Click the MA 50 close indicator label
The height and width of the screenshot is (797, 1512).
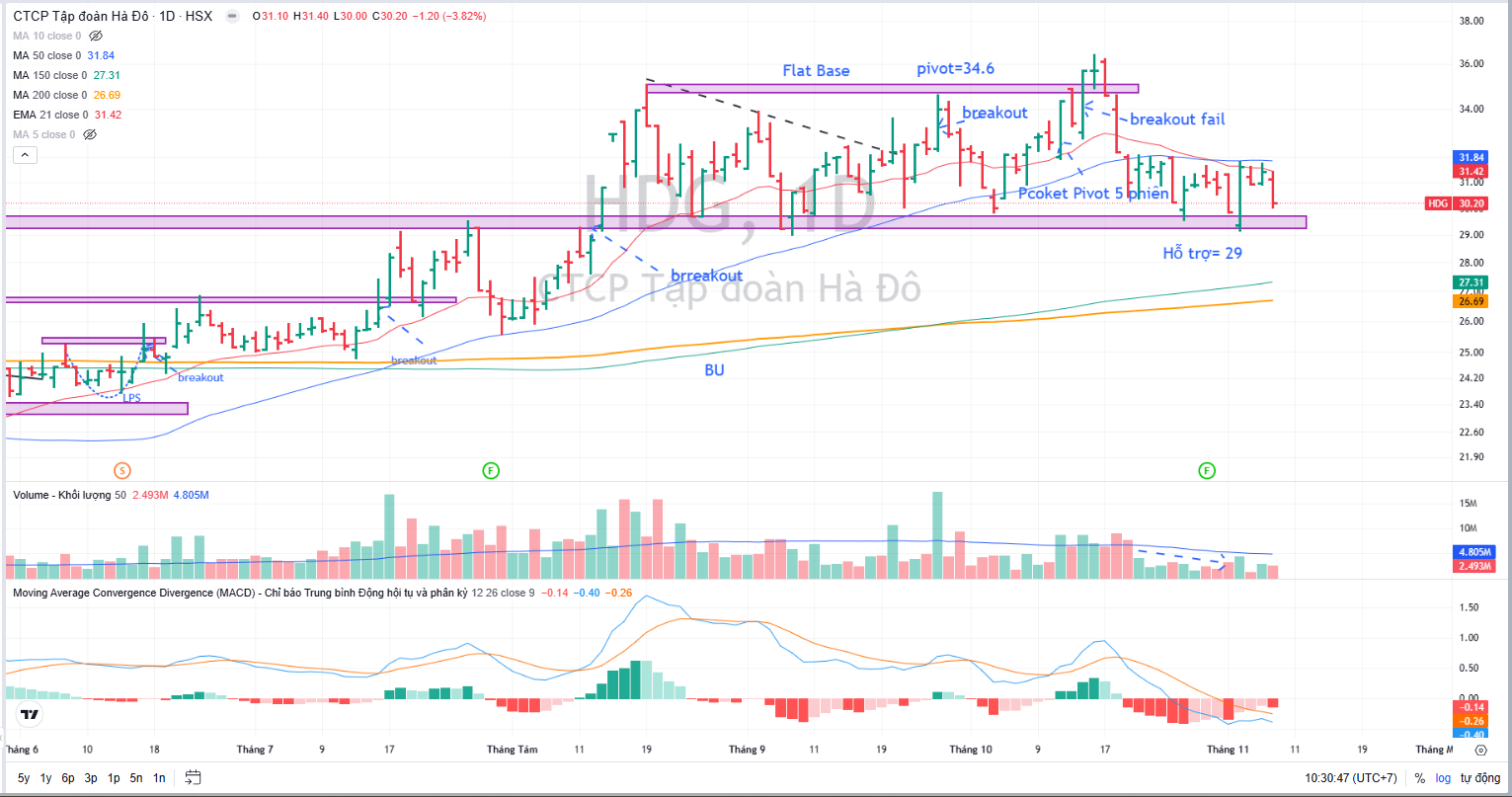47,55
